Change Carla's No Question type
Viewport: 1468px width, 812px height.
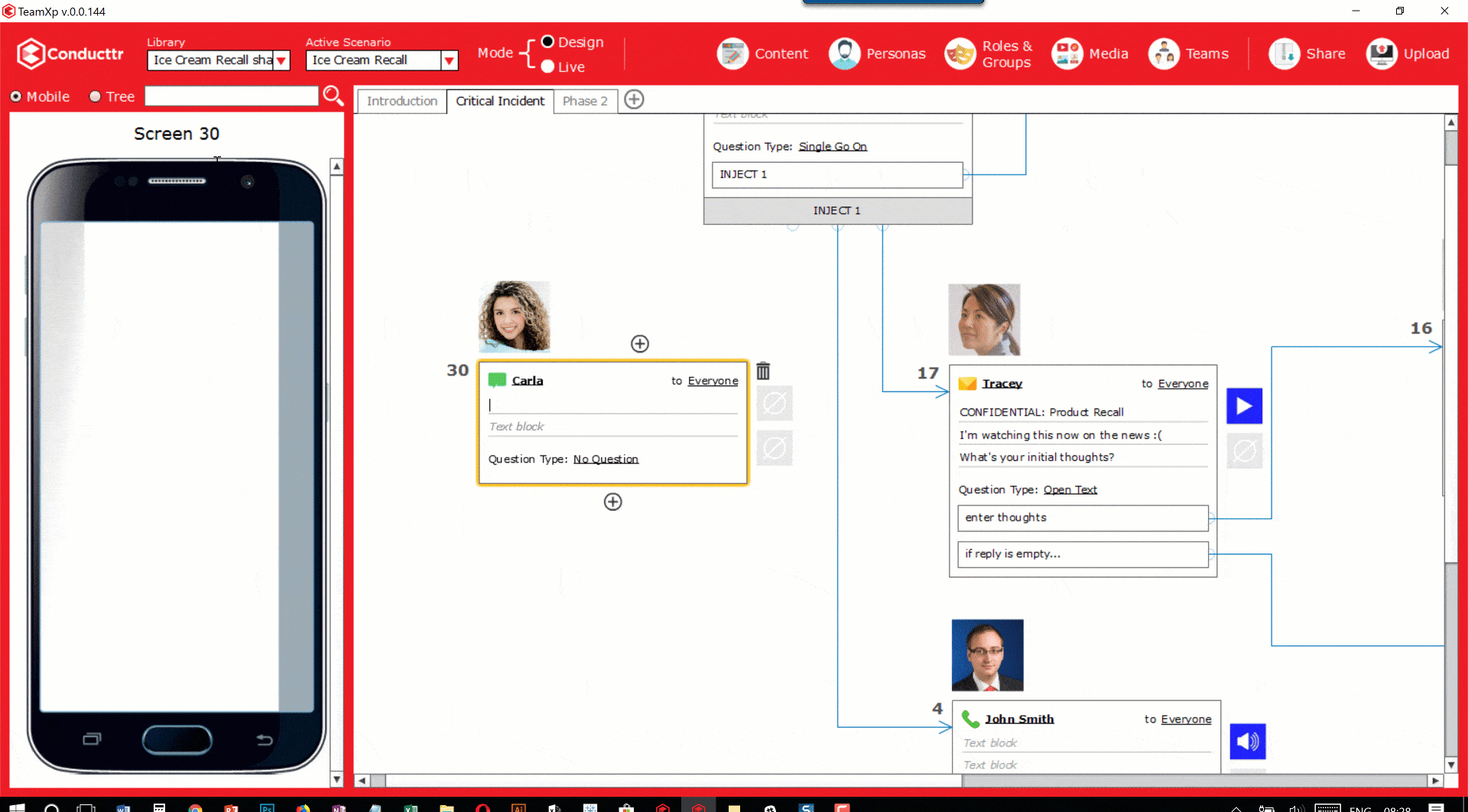coord(606,459)
